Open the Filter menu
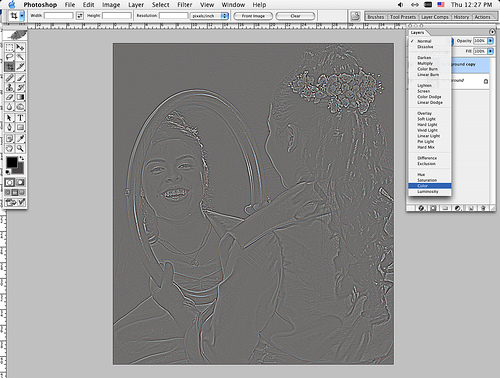This screenshot has height=378, width=500. [185, 5]
